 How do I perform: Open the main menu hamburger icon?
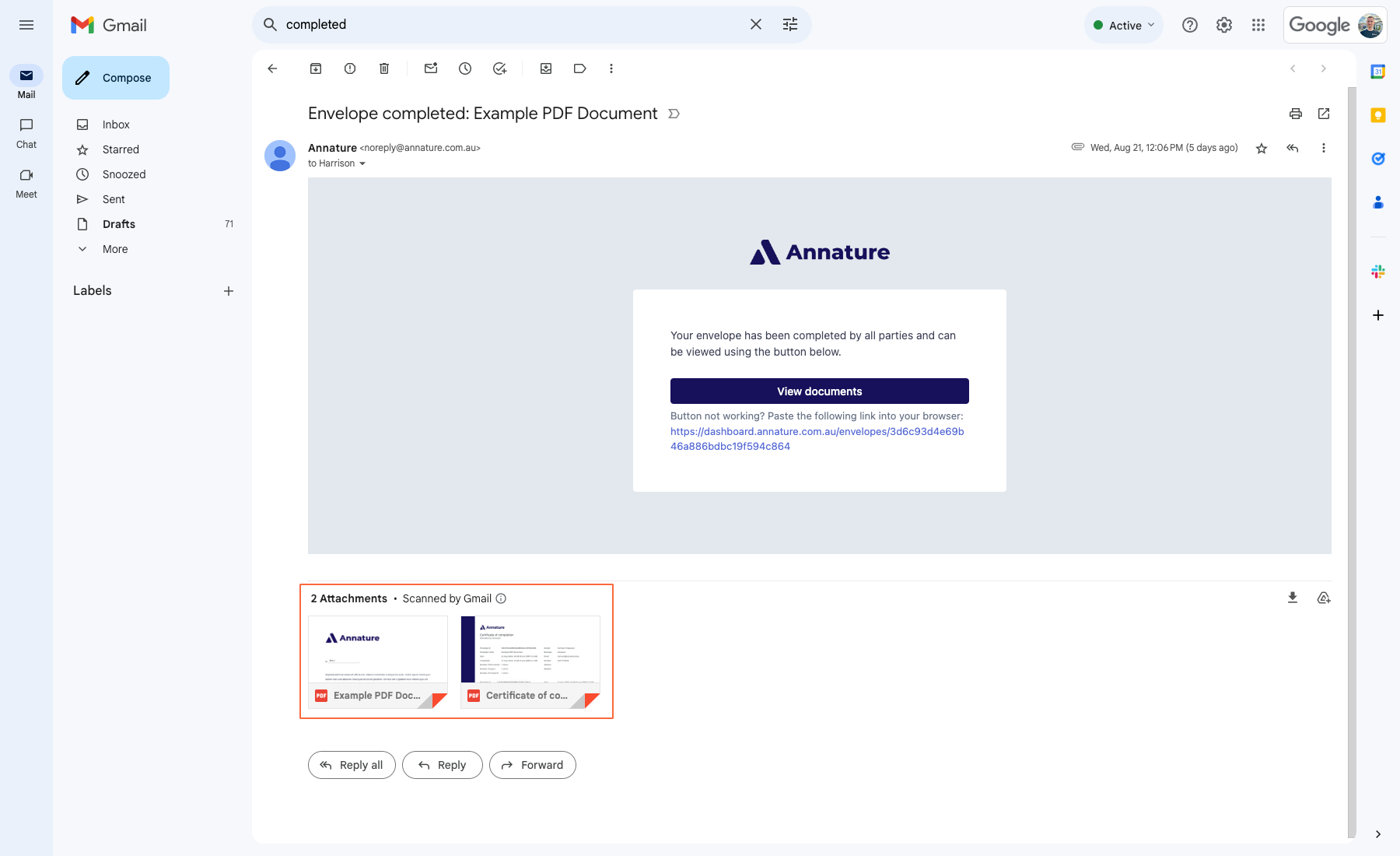pyautogui.click(x=26, y=25)
